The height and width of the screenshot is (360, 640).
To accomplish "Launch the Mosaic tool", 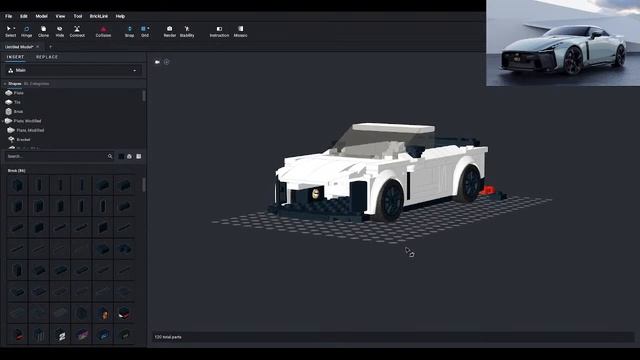I will [x=240, y=31].
